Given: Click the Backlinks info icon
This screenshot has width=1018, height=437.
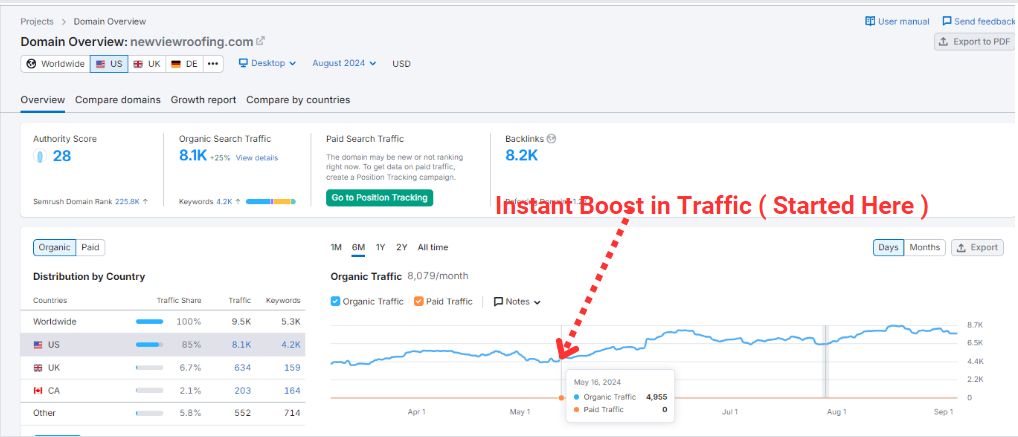Looking at the screenshot, I should 551,139.
